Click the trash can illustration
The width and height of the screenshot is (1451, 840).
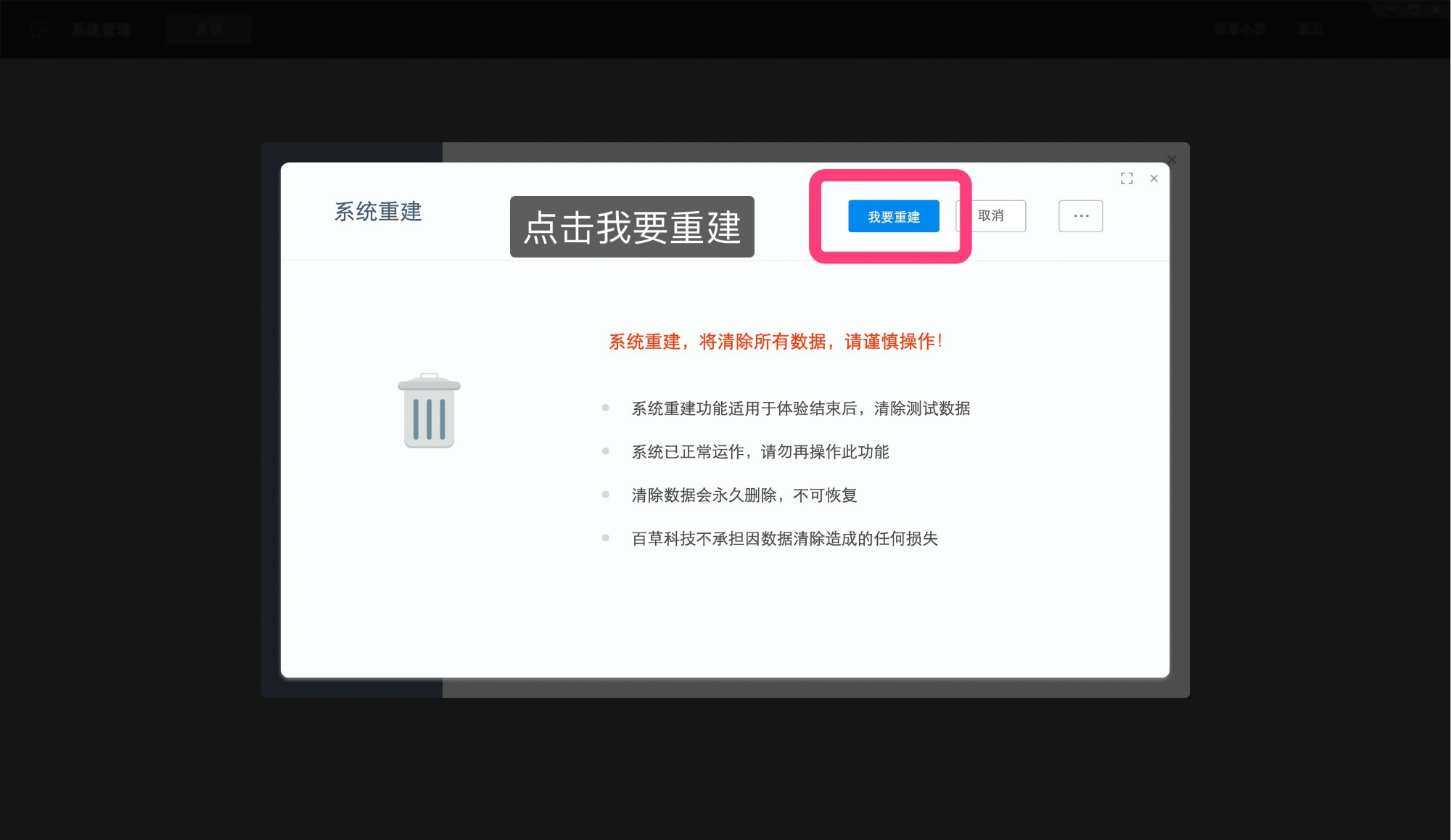click(x=429, y=411)
